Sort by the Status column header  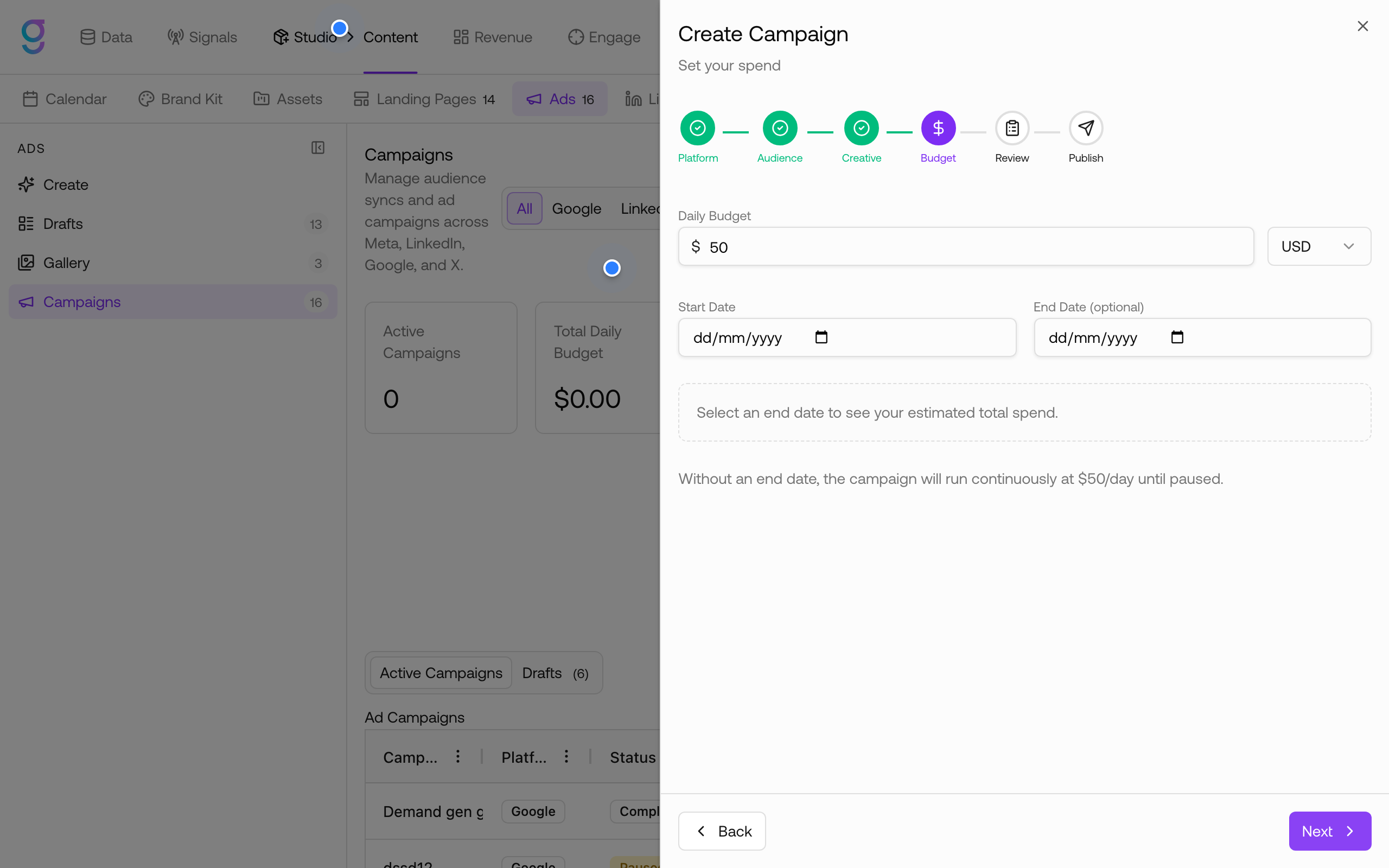tap(633, 757)
